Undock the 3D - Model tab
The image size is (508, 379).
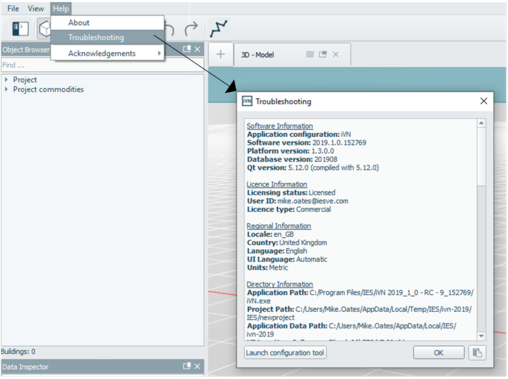(x=323, y=54)
